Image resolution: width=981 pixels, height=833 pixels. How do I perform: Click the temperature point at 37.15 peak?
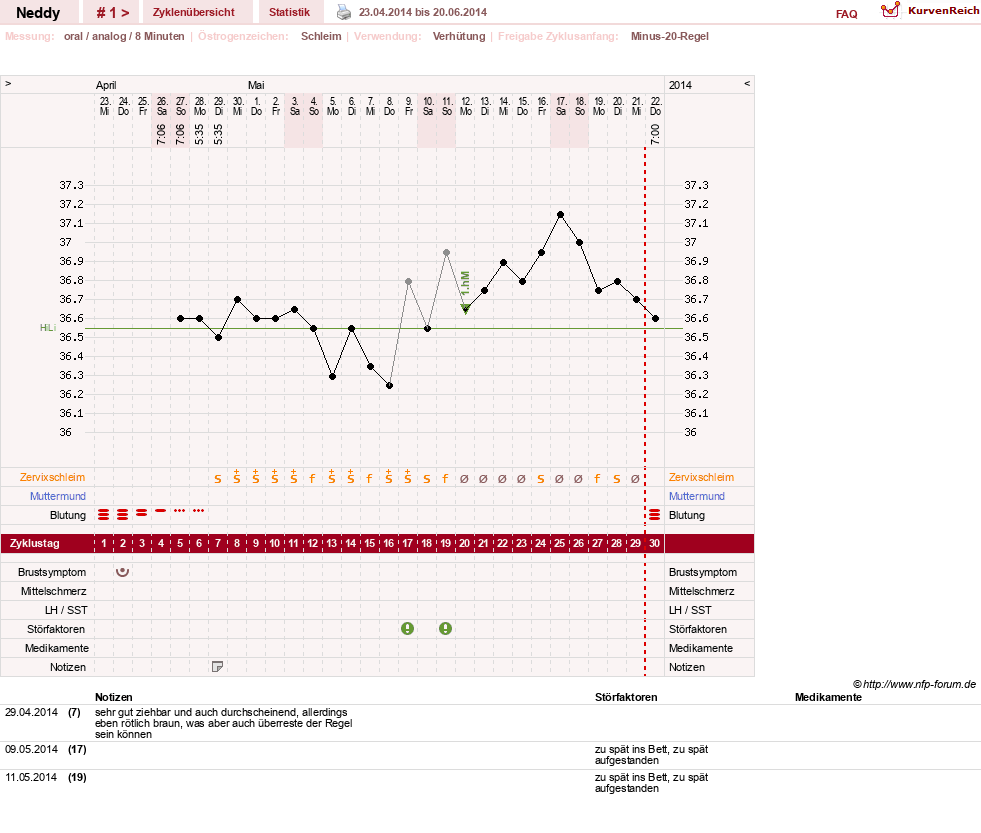561,215
